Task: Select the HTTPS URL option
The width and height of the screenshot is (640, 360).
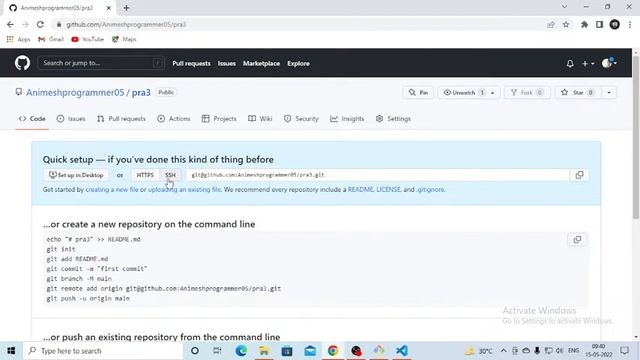Action: tap(145, 175)
